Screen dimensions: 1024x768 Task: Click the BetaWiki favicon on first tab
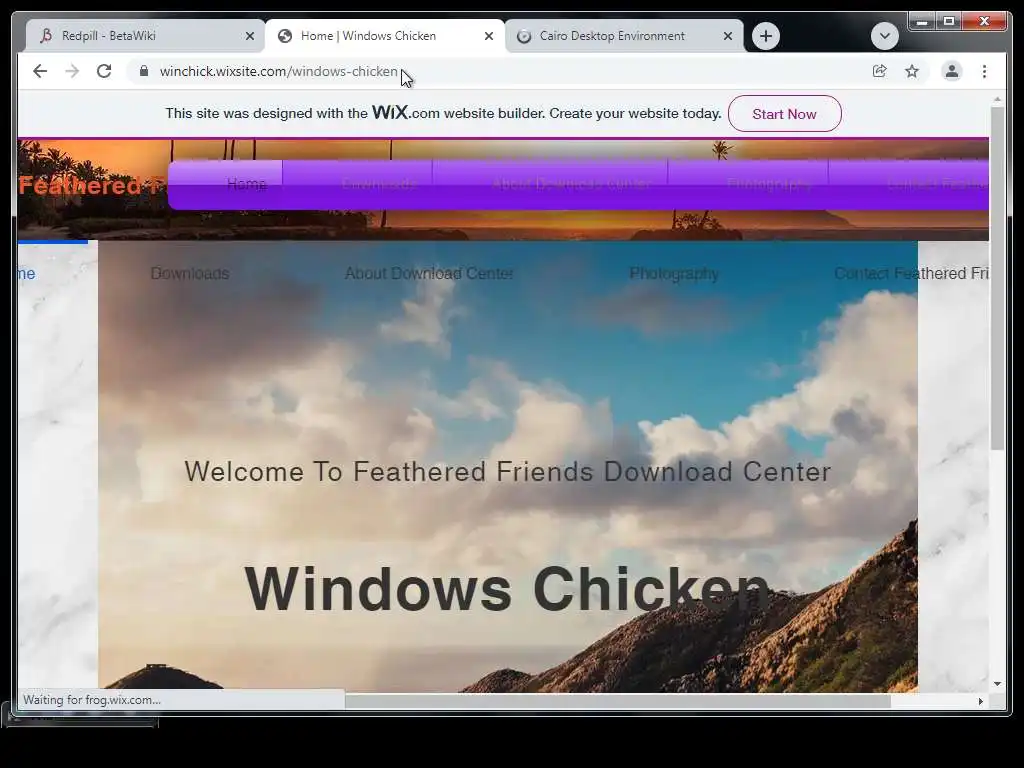click(x=46, y=36)
